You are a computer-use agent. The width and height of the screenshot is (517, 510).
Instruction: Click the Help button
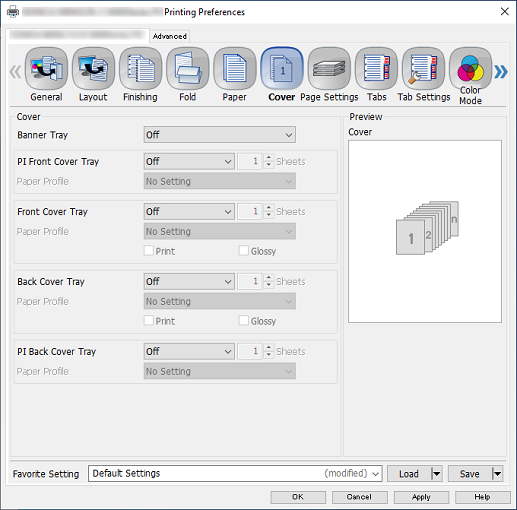tap(483, 497)
